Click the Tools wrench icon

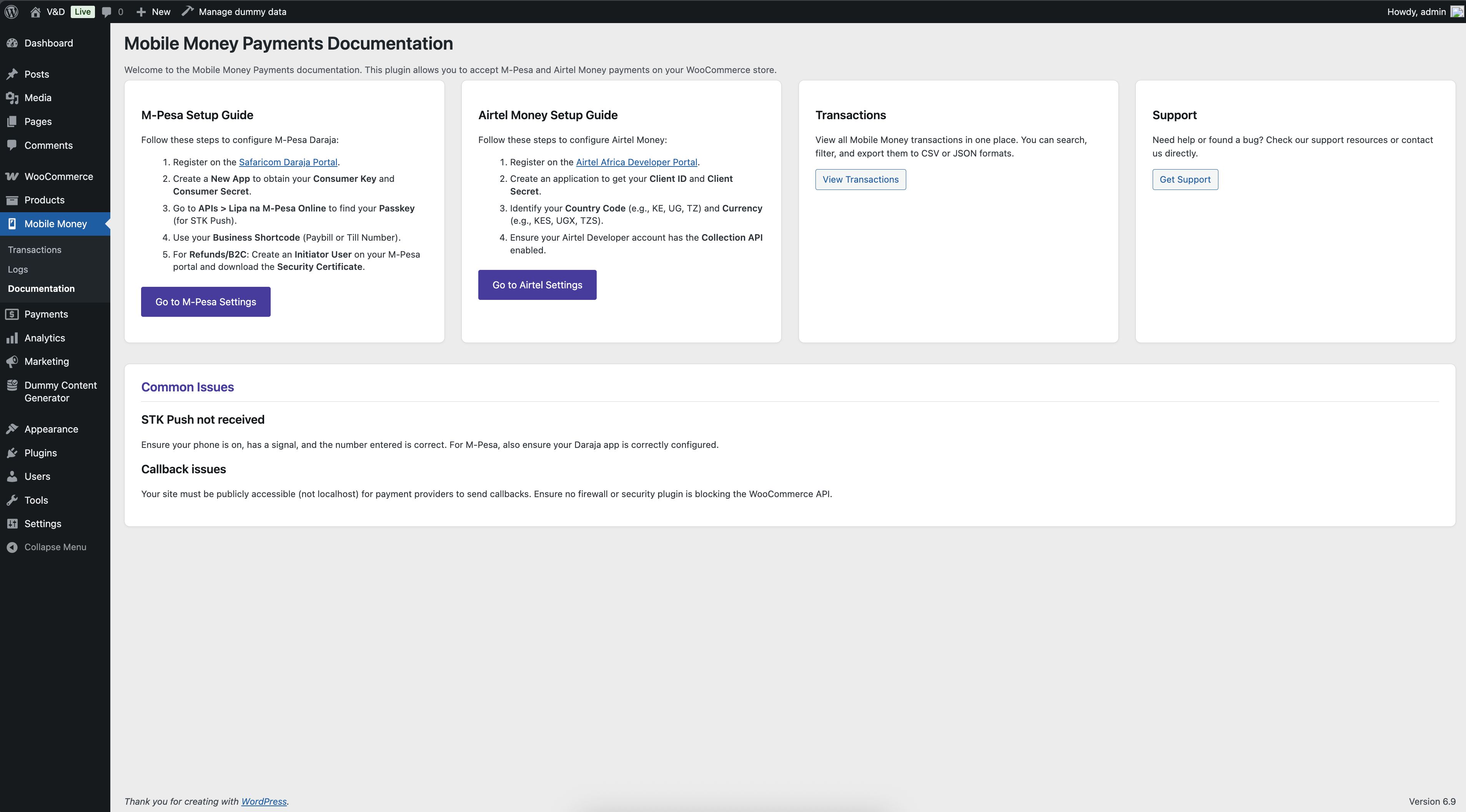pos(12,500)
